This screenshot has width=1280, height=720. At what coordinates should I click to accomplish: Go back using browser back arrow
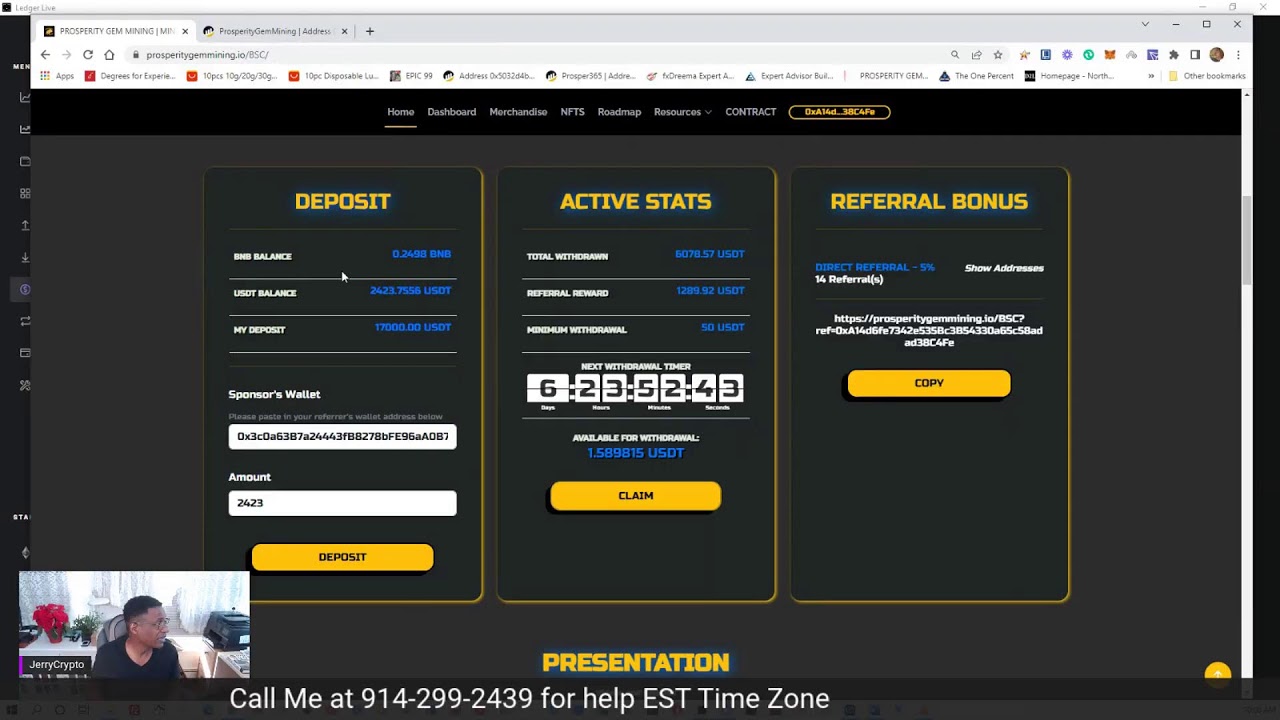coord(45,55)
